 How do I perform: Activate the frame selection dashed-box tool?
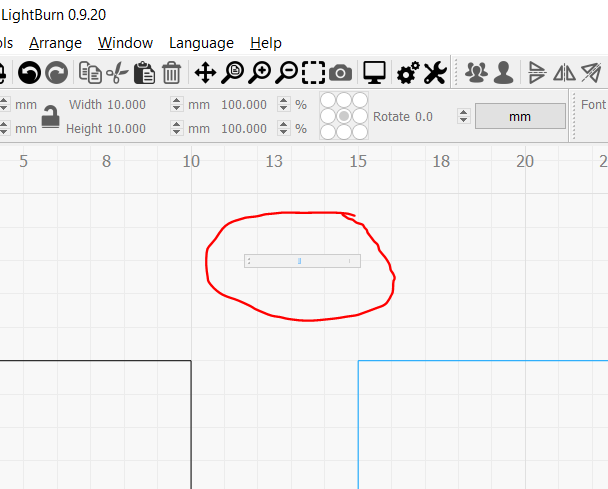click(313, 73)
